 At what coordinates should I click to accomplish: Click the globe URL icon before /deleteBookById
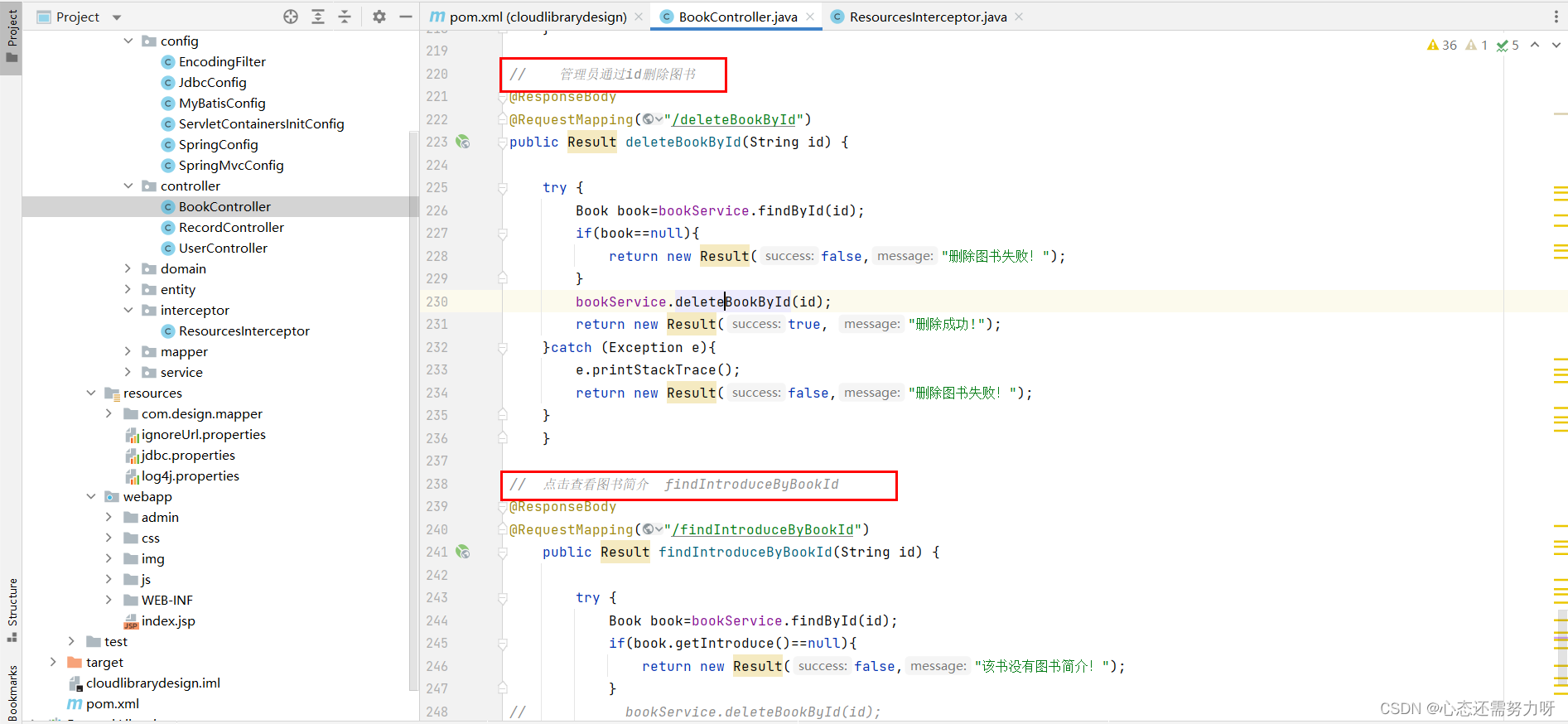(653, 120)
